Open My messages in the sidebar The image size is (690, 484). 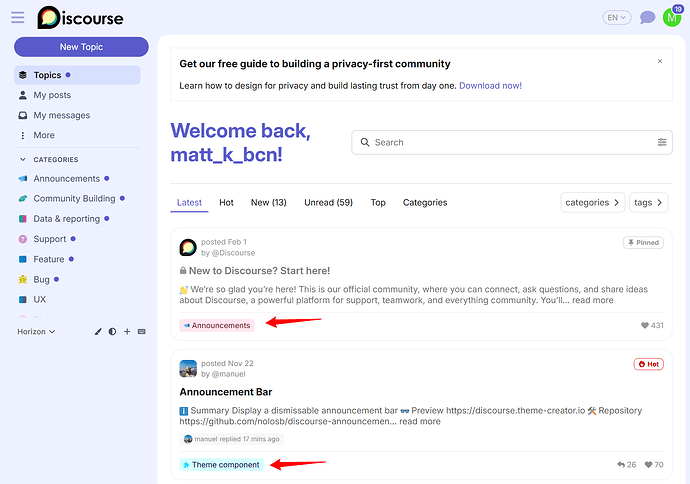pos(62,115)
